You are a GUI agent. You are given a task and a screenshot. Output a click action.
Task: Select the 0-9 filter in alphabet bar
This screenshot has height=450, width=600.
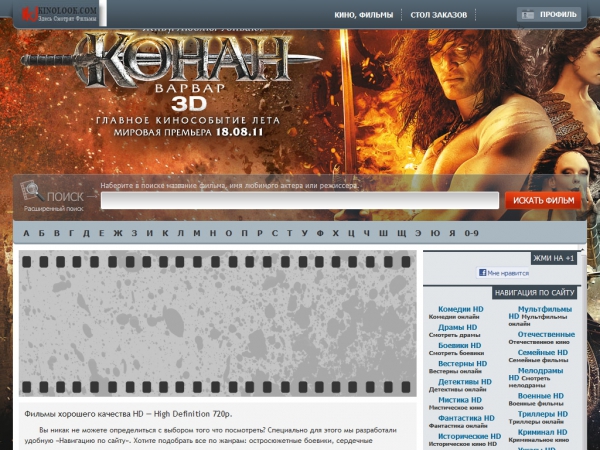coord(472,233)
